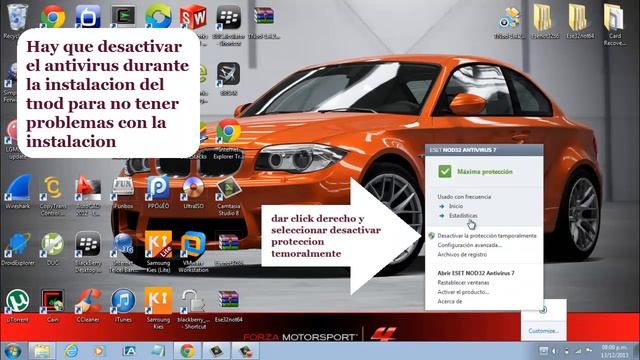
Task: Select 'Activar el producto...' entry
Action: (463, 292)
